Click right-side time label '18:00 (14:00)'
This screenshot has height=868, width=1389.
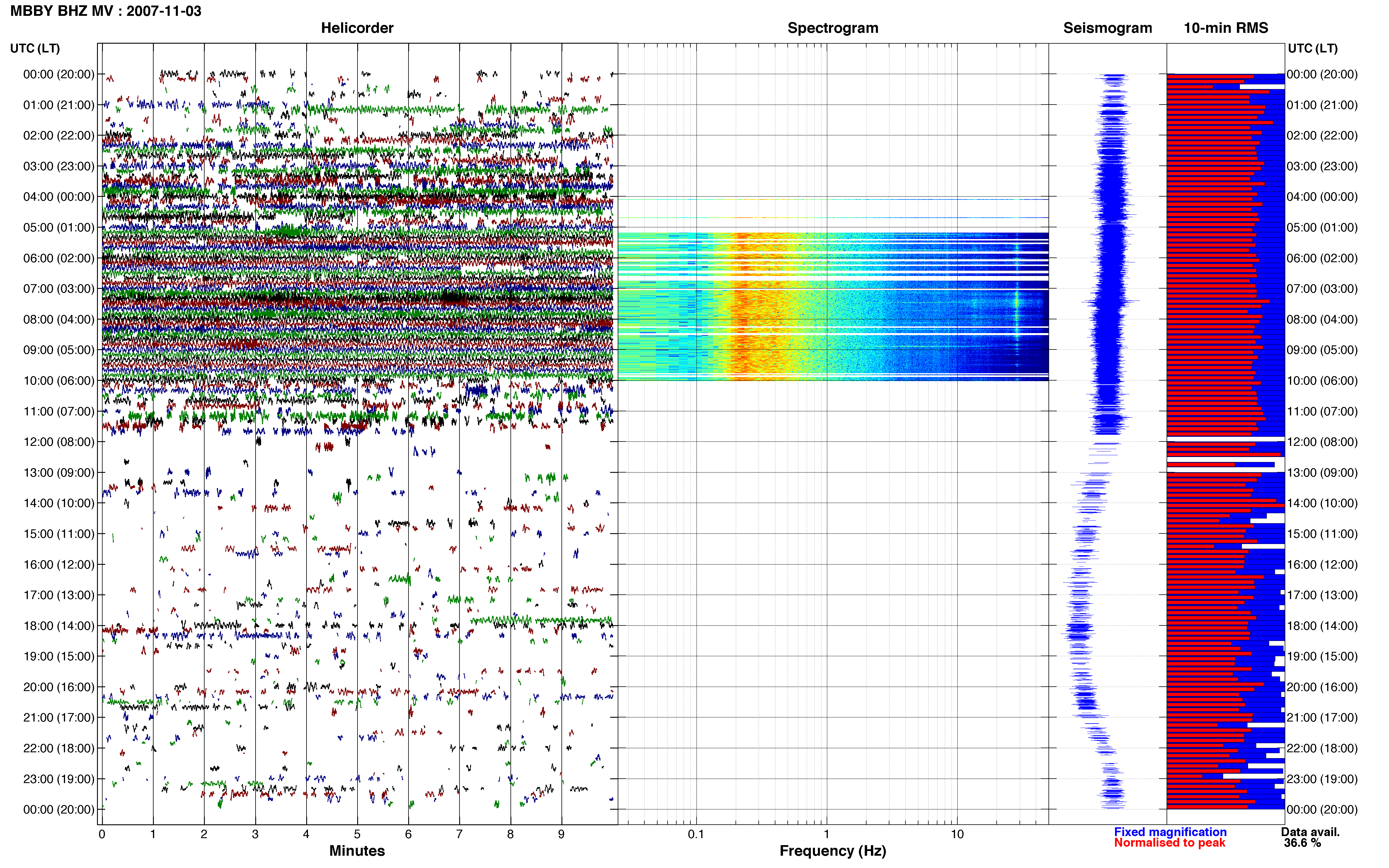pyautogui.click(x=1322, y=626)
